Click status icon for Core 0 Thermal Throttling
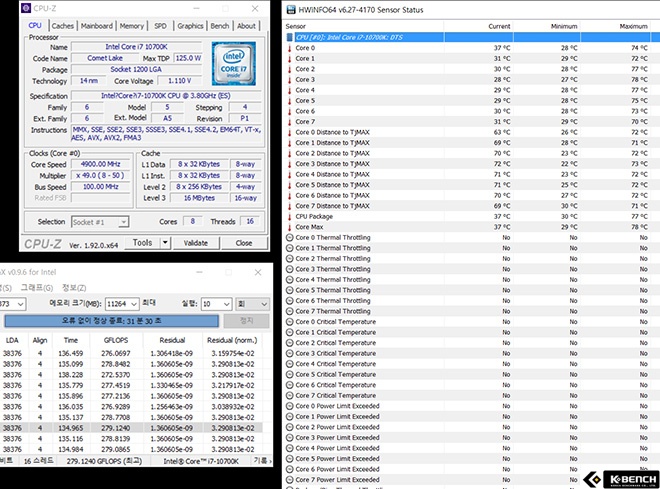The image size is (660, 489). coord(290,237)
